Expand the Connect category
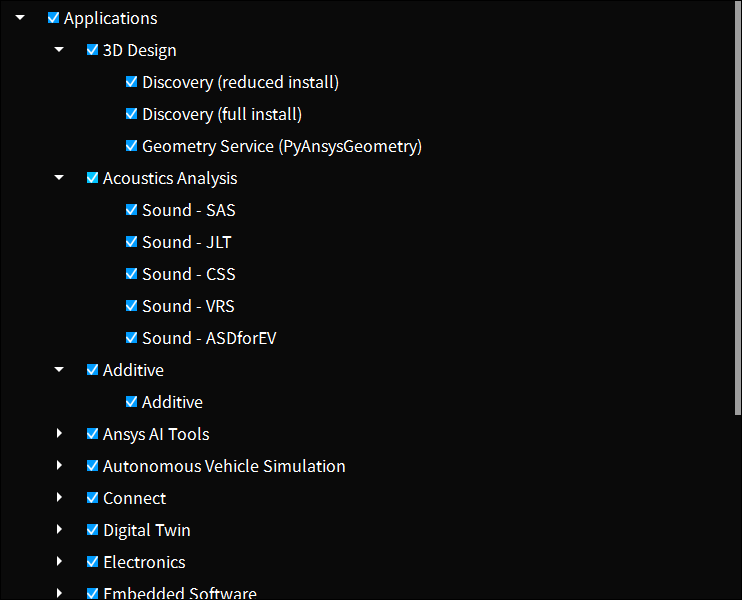 [x=60, y=498]
